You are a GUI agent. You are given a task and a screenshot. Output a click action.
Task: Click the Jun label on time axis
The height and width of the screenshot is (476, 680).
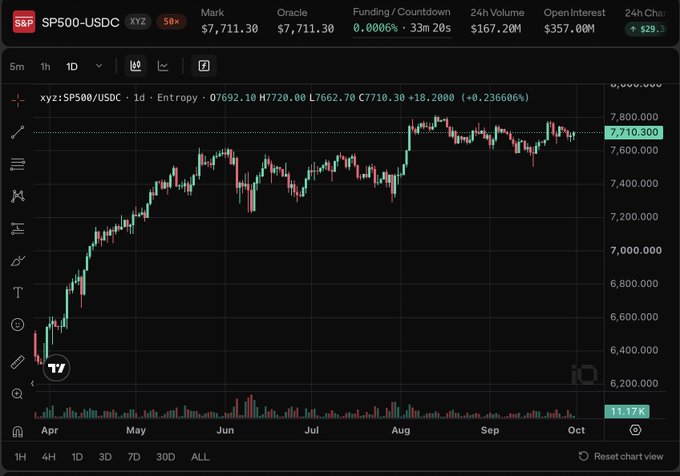[x=225, y=430]
